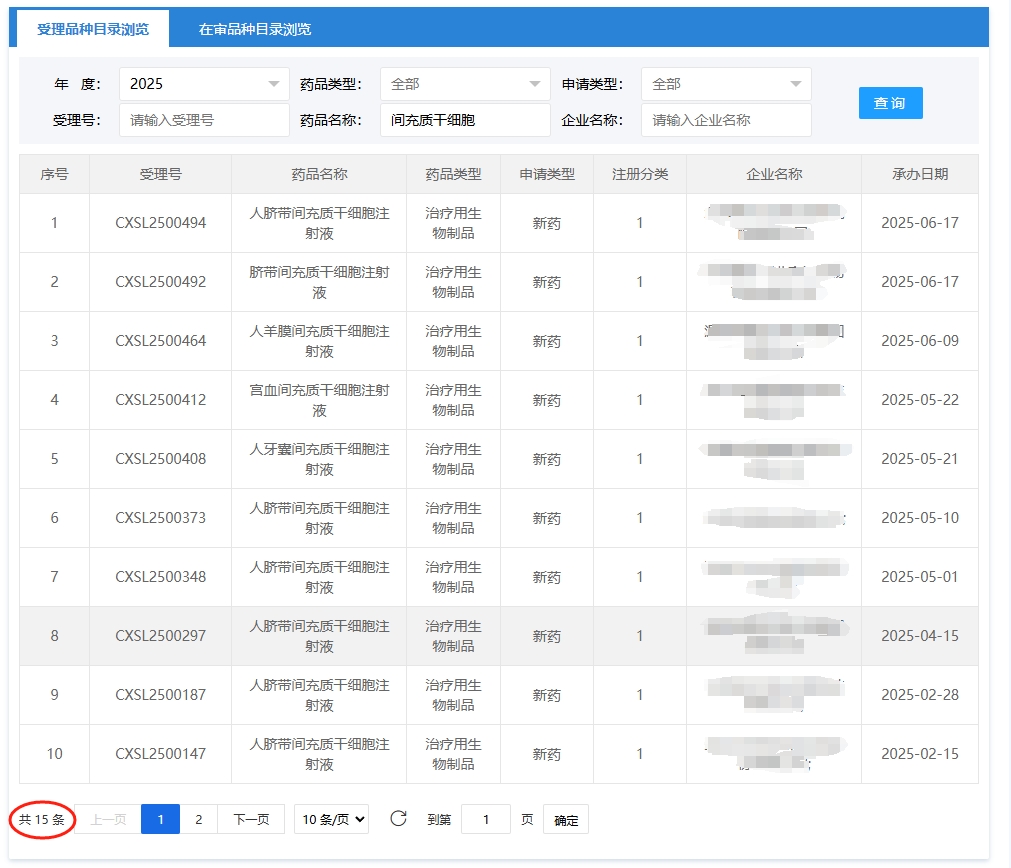Click the 下一页 next page button
The height and width of the screenshot is (868, 1011).
251,820
